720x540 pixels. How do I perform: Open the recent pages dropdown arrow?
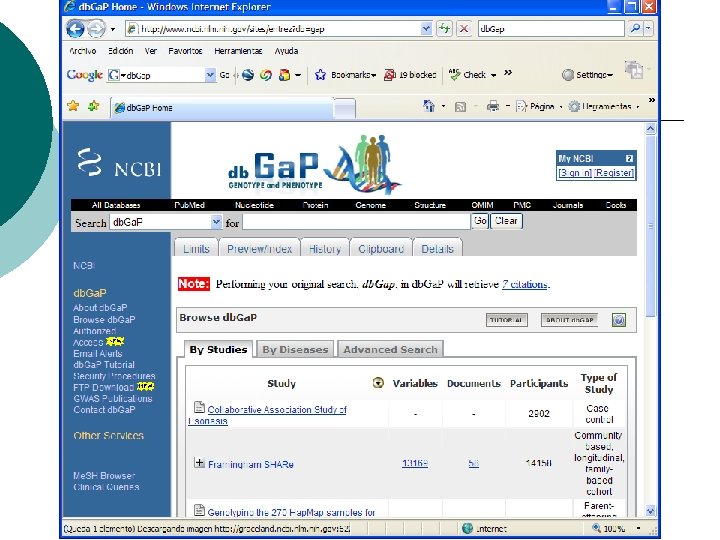click(x=112, y=29)
